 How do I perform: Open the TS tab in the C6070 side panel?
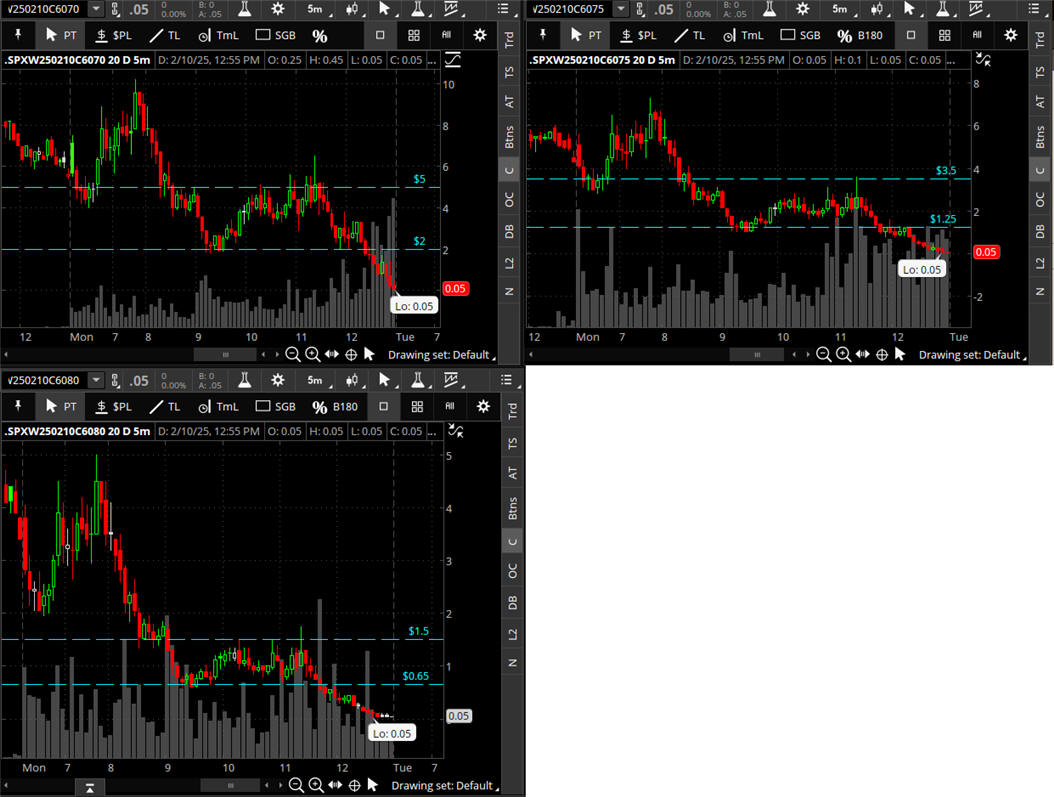[x=510, y=71]
